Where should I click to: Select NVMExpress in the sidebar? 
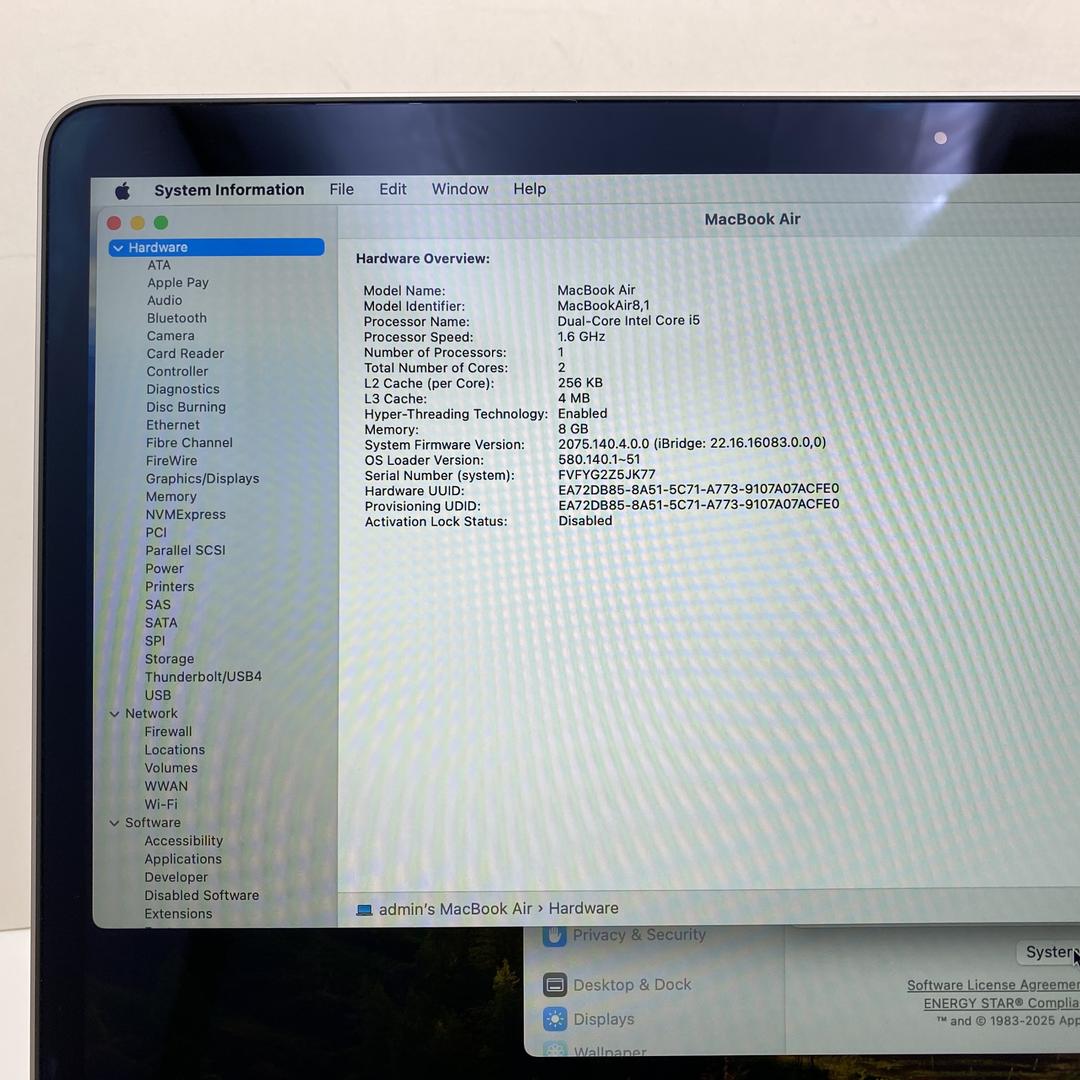point(185,515)
